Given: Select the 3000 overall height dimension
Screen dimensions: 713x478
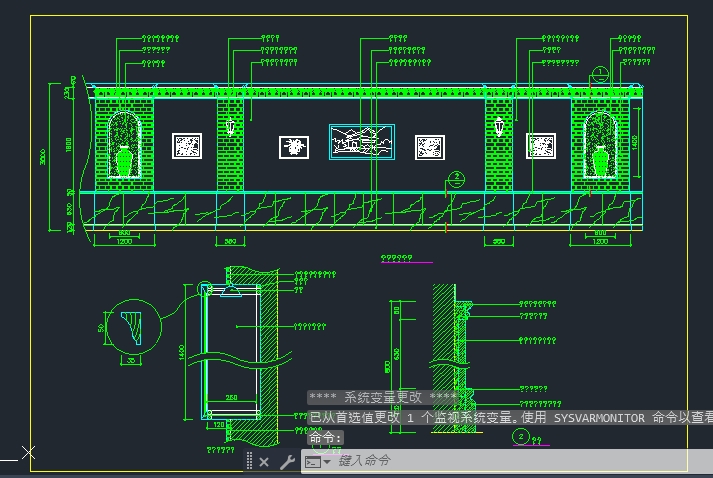Looking at the screenshot, I should [43, 157].
